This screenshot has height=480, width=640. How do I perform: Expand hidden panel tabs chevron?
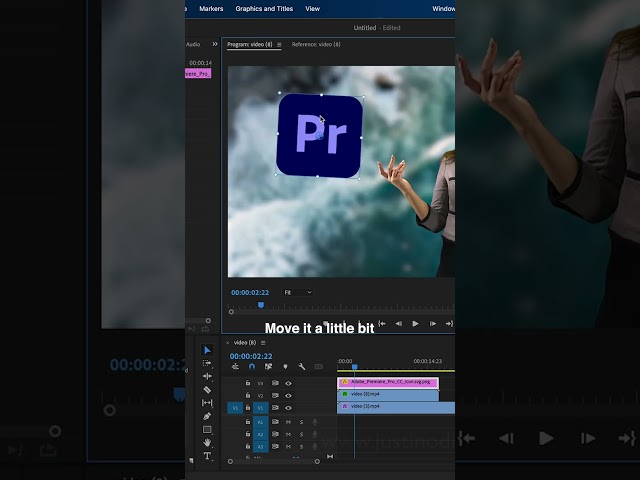pyautogui.click(x=215, y=44)
